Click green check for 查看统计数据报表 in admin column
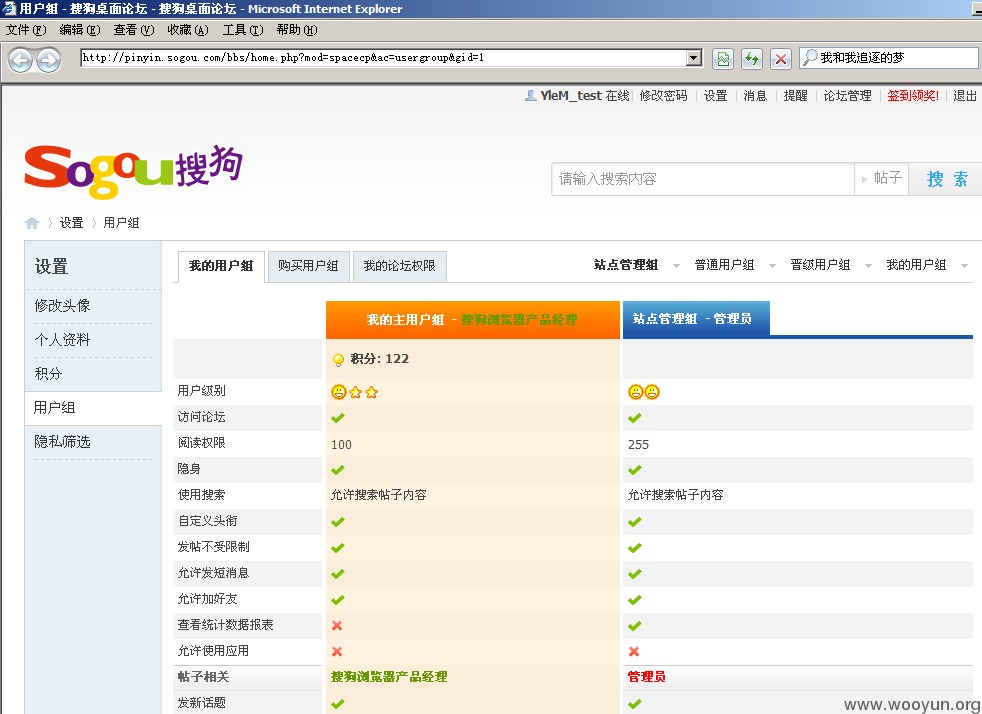 pos(634,625)
